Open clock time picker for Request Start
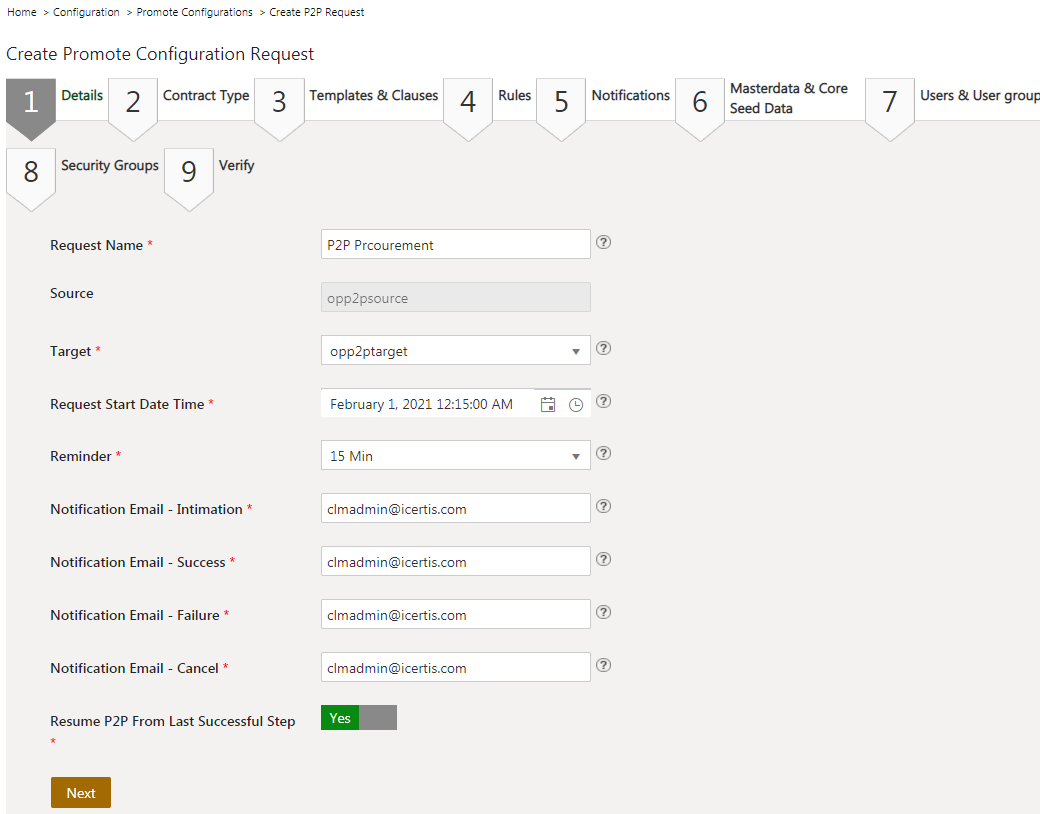 (576, 404)
